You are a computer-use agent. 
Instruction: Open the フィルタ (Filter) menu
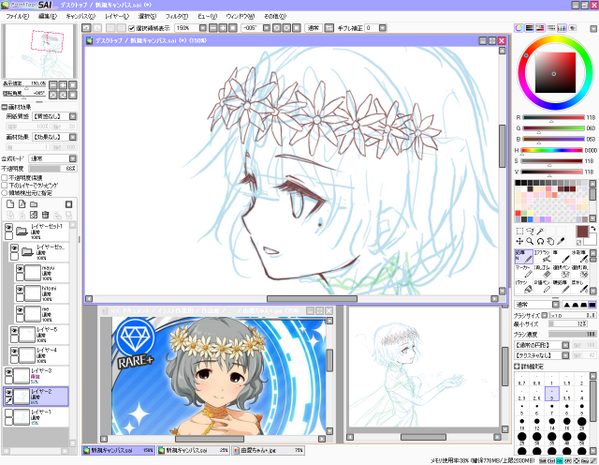pos(176,16)
